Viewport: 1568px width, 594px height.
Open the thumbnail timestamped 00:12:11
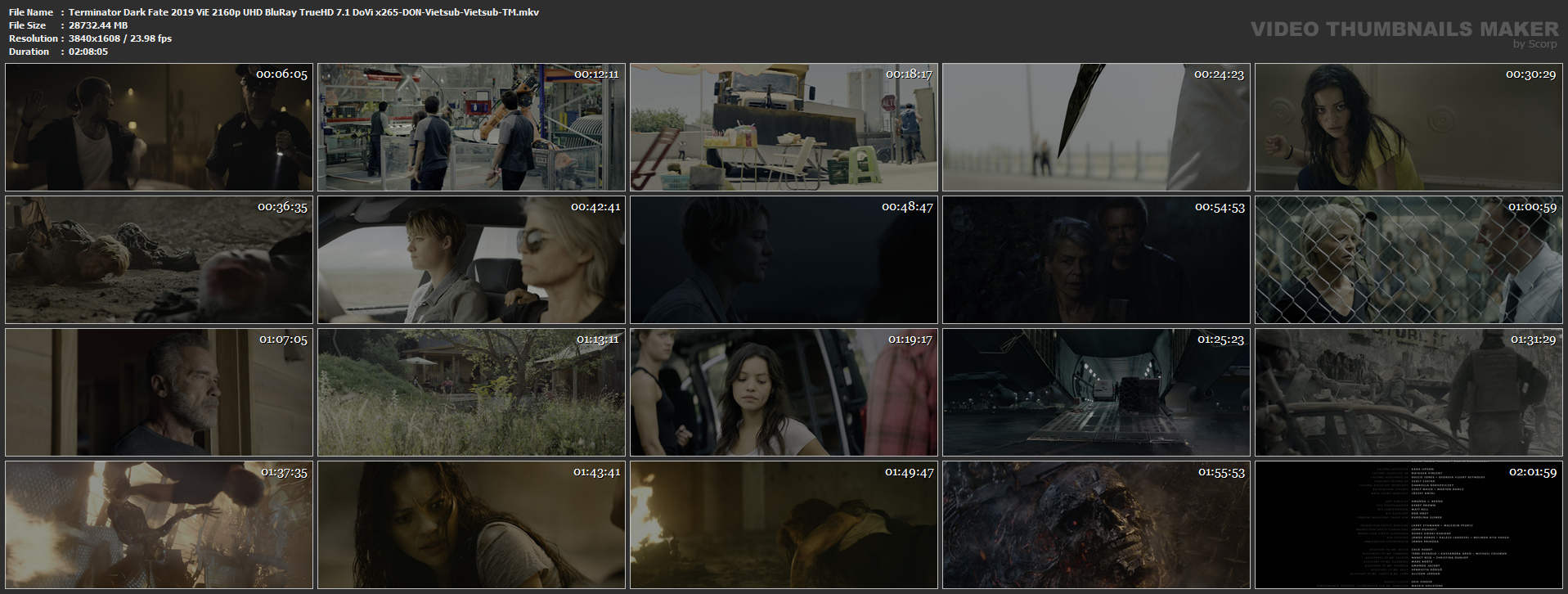coord(471,127)
